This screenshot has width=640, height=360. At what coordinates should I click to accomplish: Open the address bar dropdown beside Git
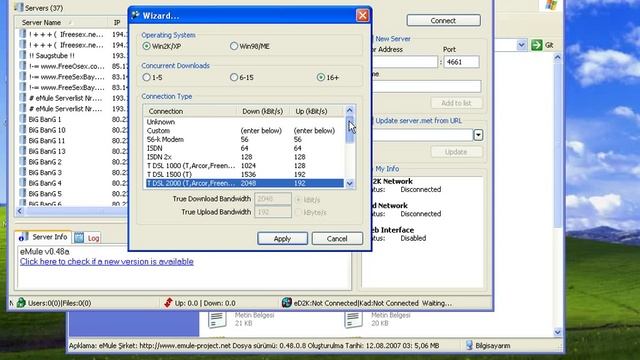tap(521, 45)
